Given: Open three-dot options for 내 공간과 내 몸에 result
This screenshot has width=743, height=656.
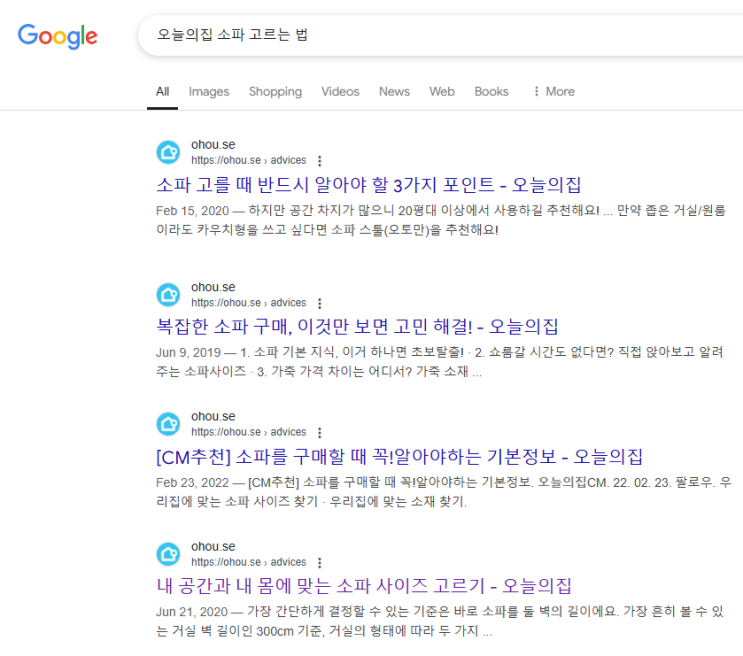Looking at the screenshot, I should point(320,563).
